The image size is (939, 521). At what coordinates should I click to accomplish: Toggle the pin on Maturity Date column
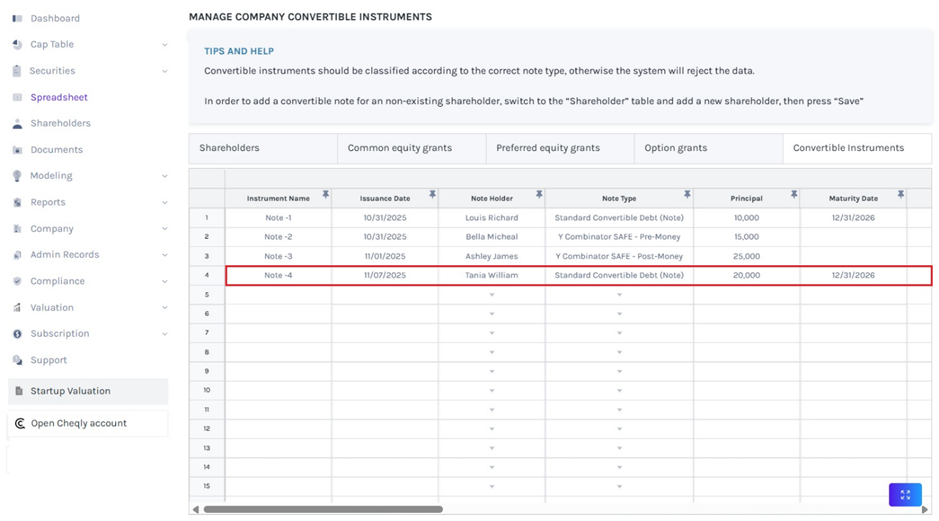tap(900, 195)
